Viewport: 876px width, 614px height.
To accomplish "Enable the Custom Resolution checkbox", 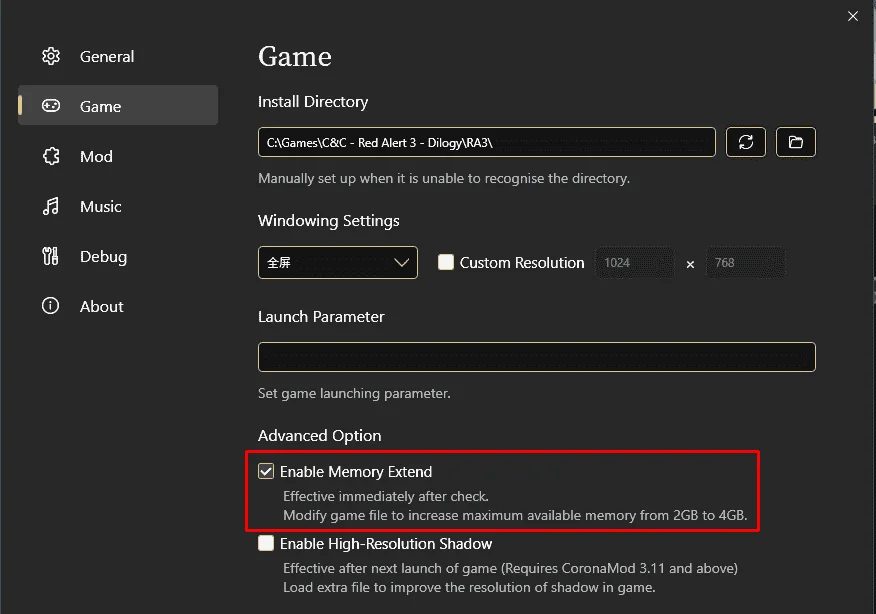I will coord(446,262).
